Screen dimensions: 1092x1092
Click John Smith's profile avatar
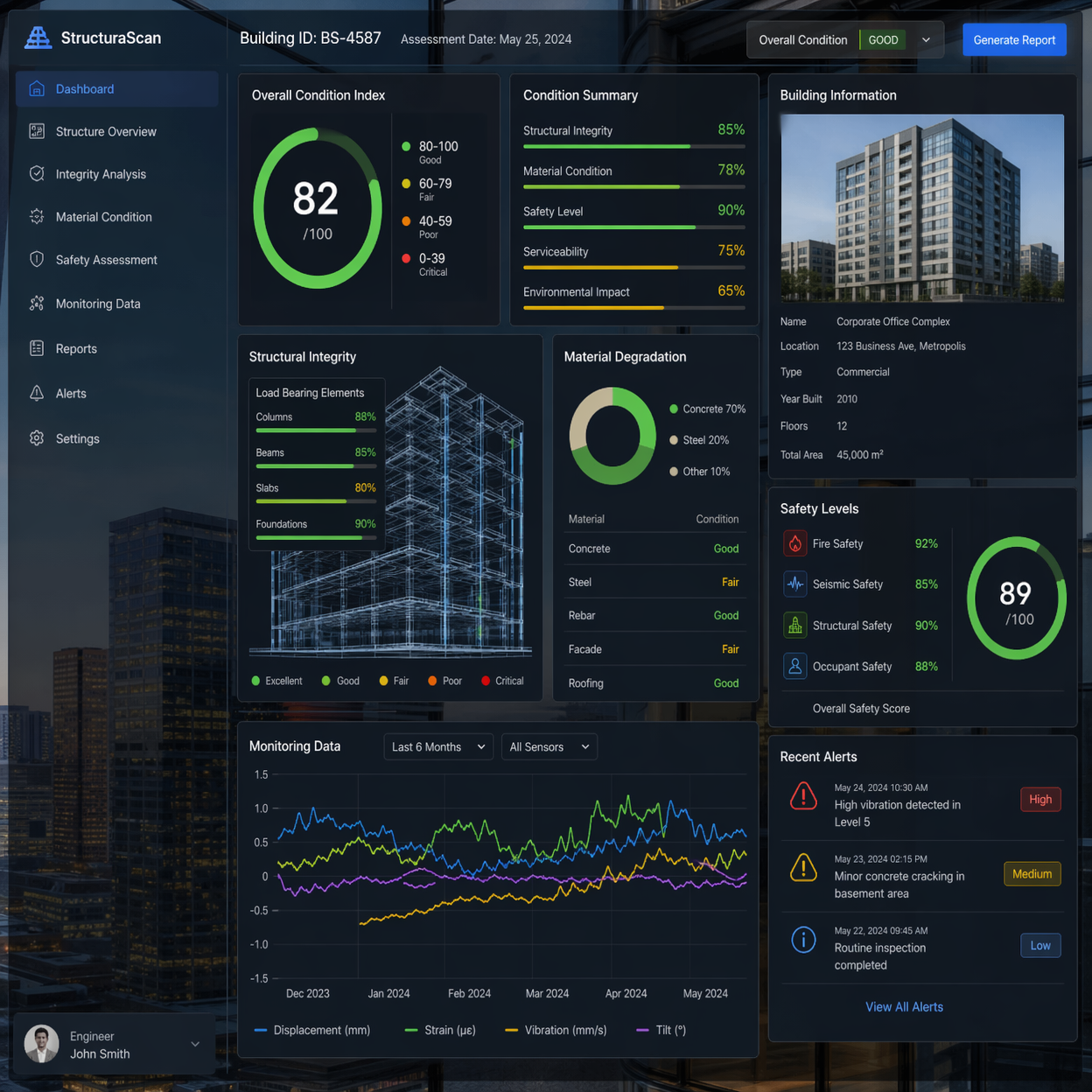[41, 1044]
